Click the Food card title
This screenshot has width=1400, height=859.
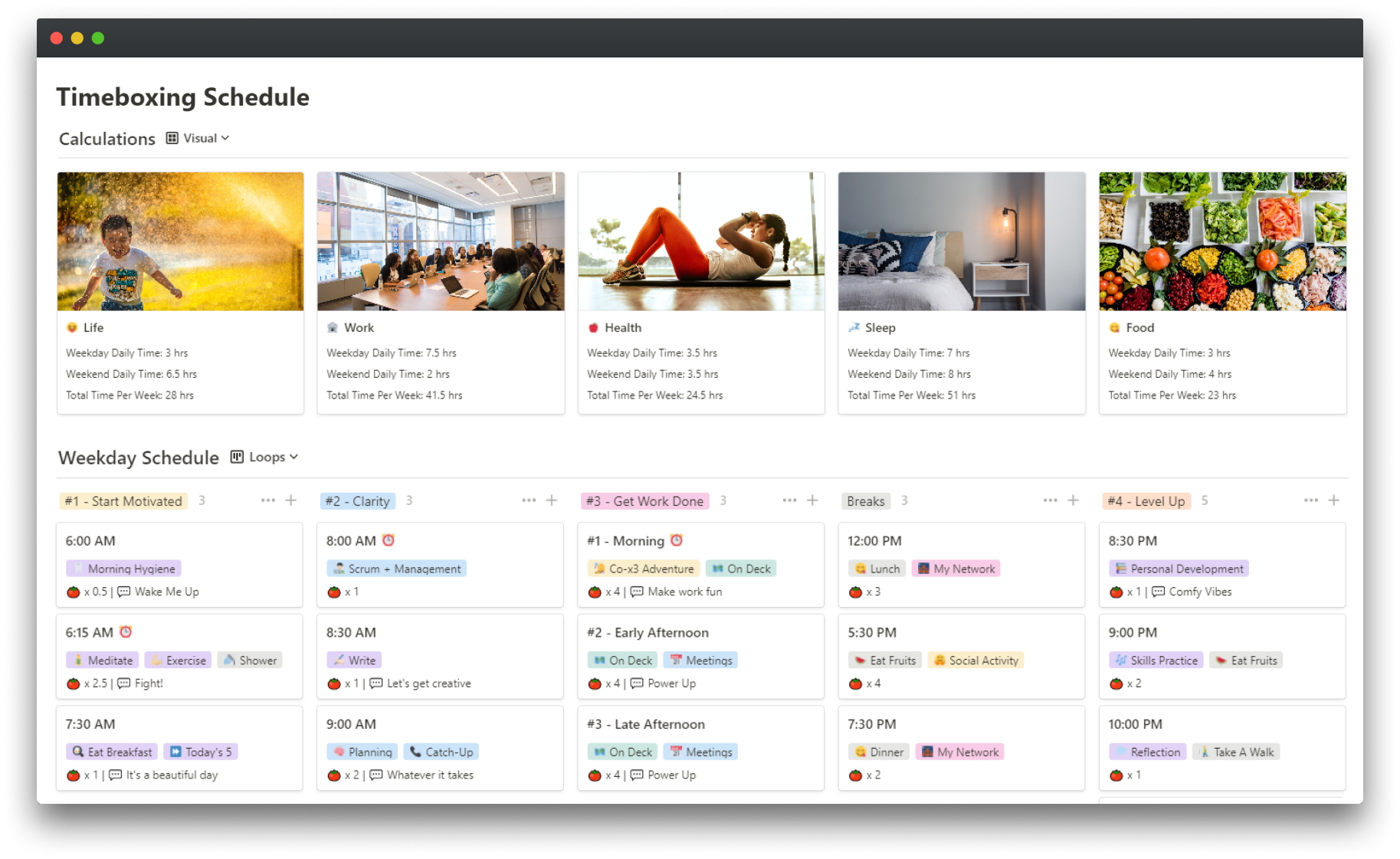[1139, 327]
